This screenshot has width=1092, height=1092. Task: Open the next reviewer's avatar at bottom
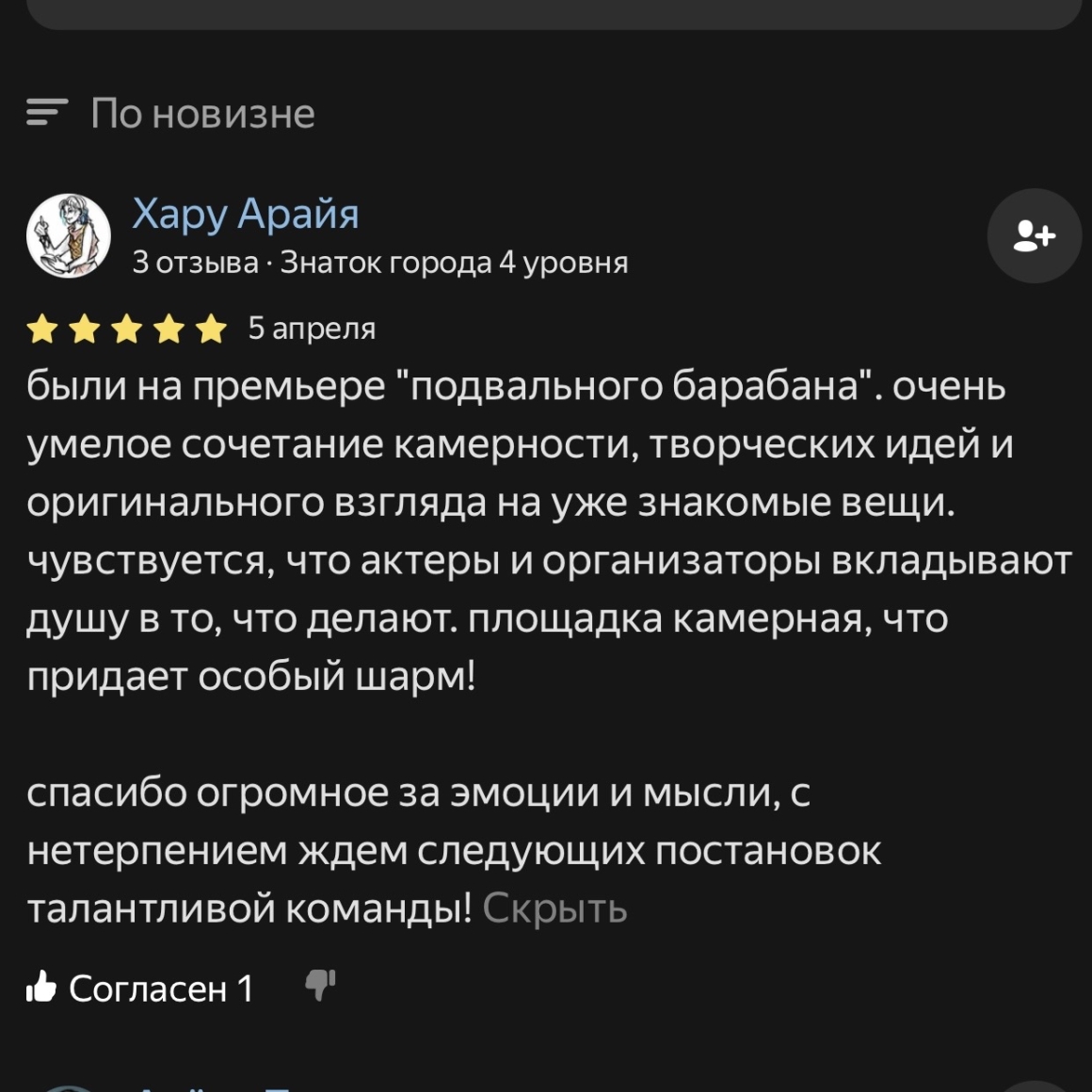(66, 1086)
